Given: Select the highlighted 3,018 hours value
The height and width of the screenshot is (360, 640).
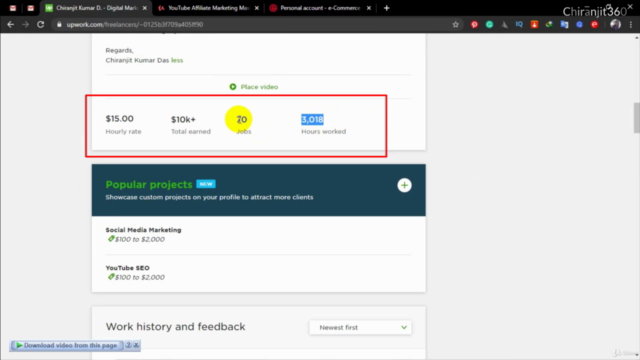Looking at the screenshot, I should (312, 119).
